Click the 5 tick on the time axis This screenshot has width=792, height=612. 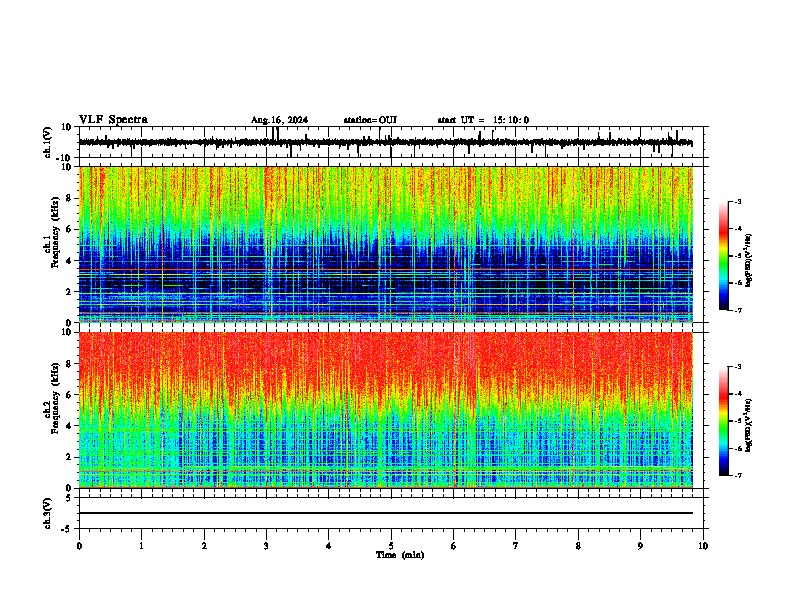click(391, 546)
